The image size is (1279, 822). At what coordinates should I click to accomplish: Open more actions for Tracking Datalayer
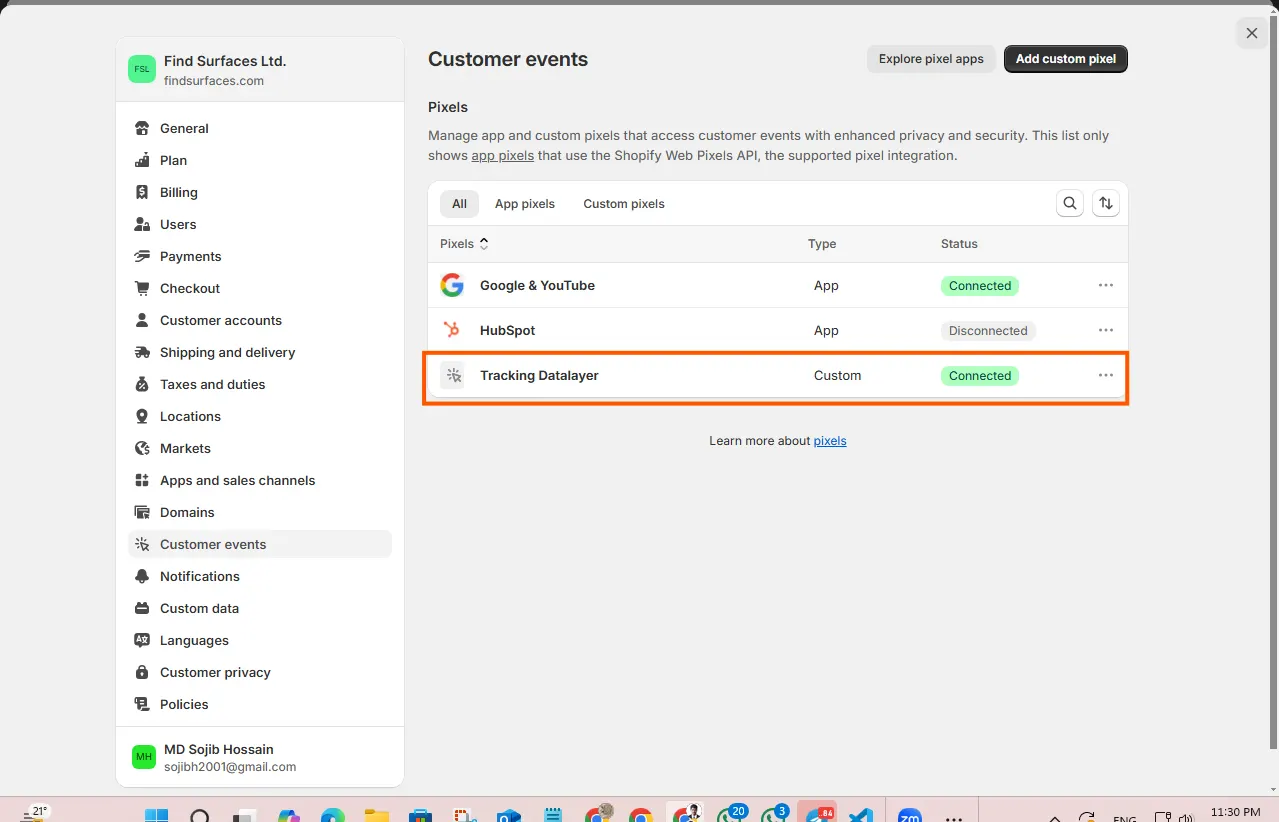coord(1106,375)
